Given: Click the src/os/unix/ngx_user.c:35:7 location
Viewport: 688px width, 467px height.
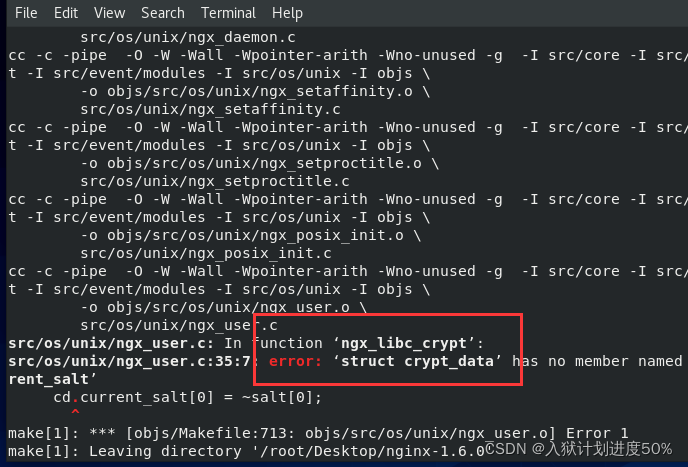Looking at the screenshot, I should coord(129,362).
